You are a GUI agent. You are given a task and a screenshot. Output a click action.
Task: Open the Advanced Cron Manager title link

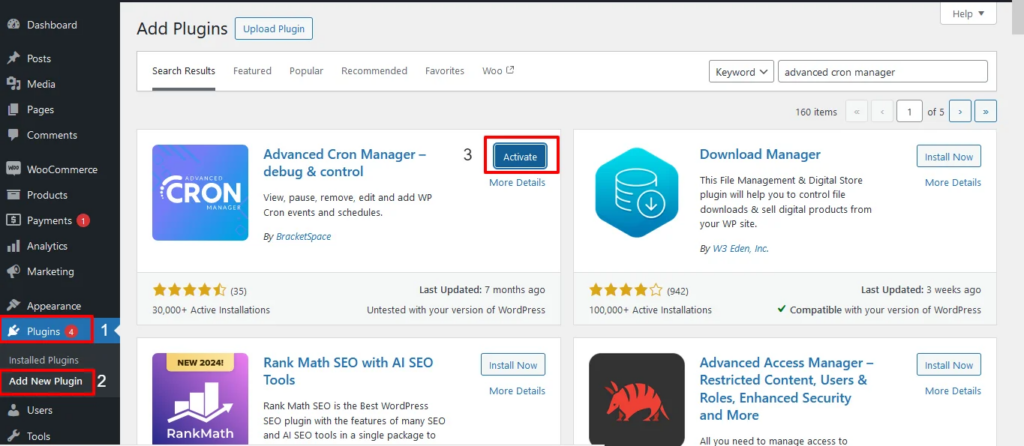pos(345,163)
